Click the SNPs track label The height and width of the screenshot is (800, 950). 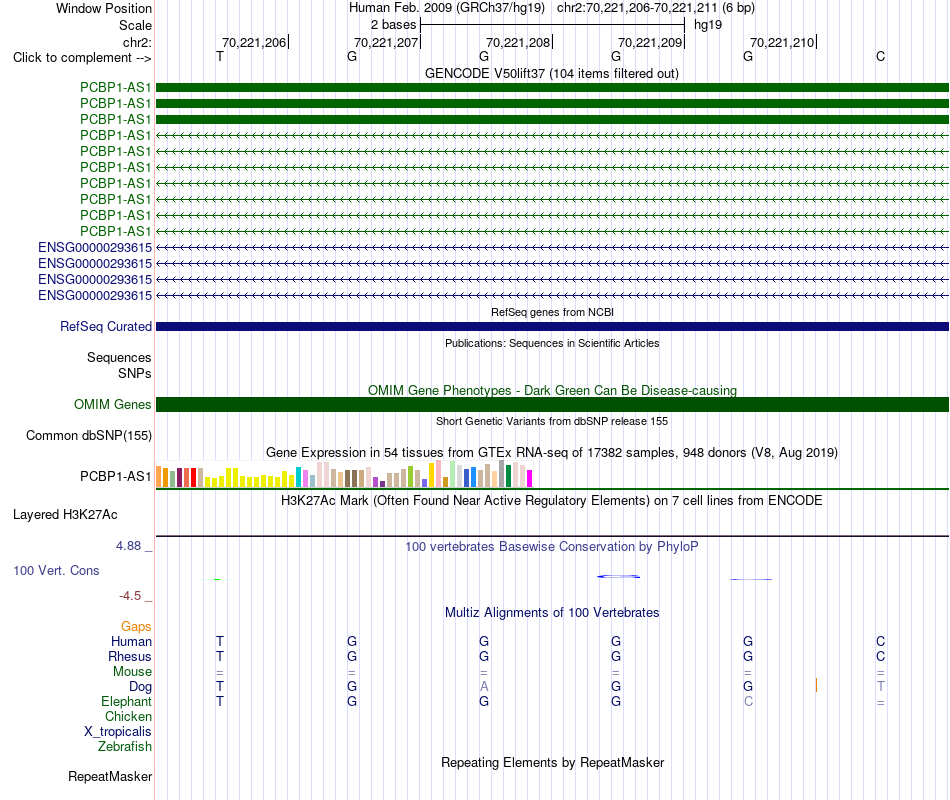135,373
